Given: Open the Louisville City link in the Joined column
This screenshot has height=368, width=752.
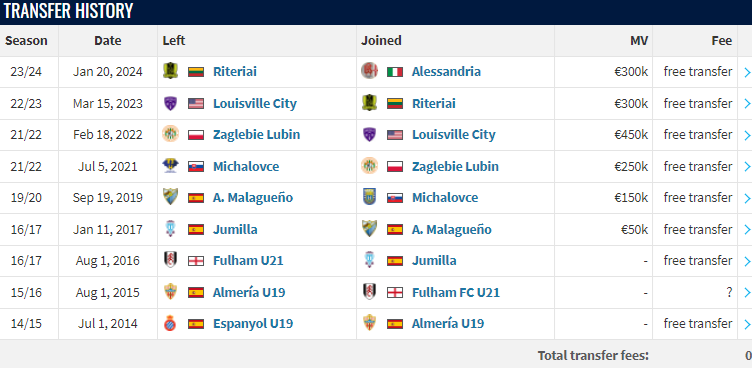Looking at the screenshot, I should [x=454, y=135].
